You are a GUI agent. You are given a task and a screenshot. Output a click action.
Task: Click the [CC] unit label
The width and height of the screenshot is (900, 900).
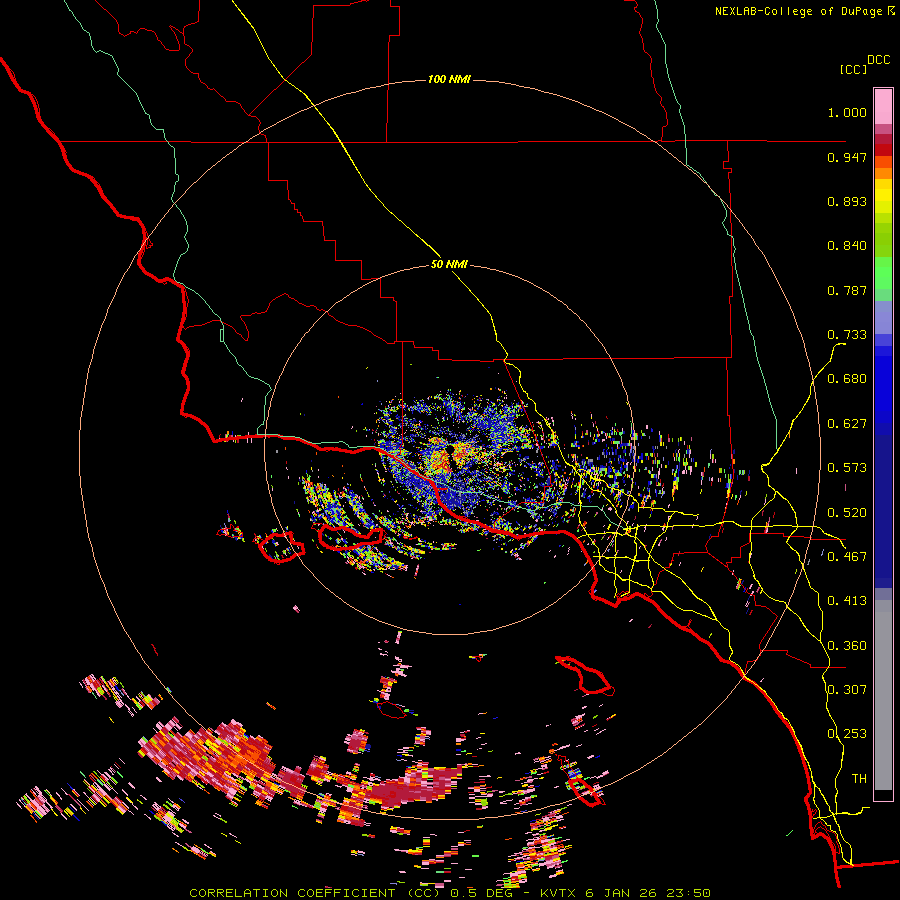tap(854, 69)
